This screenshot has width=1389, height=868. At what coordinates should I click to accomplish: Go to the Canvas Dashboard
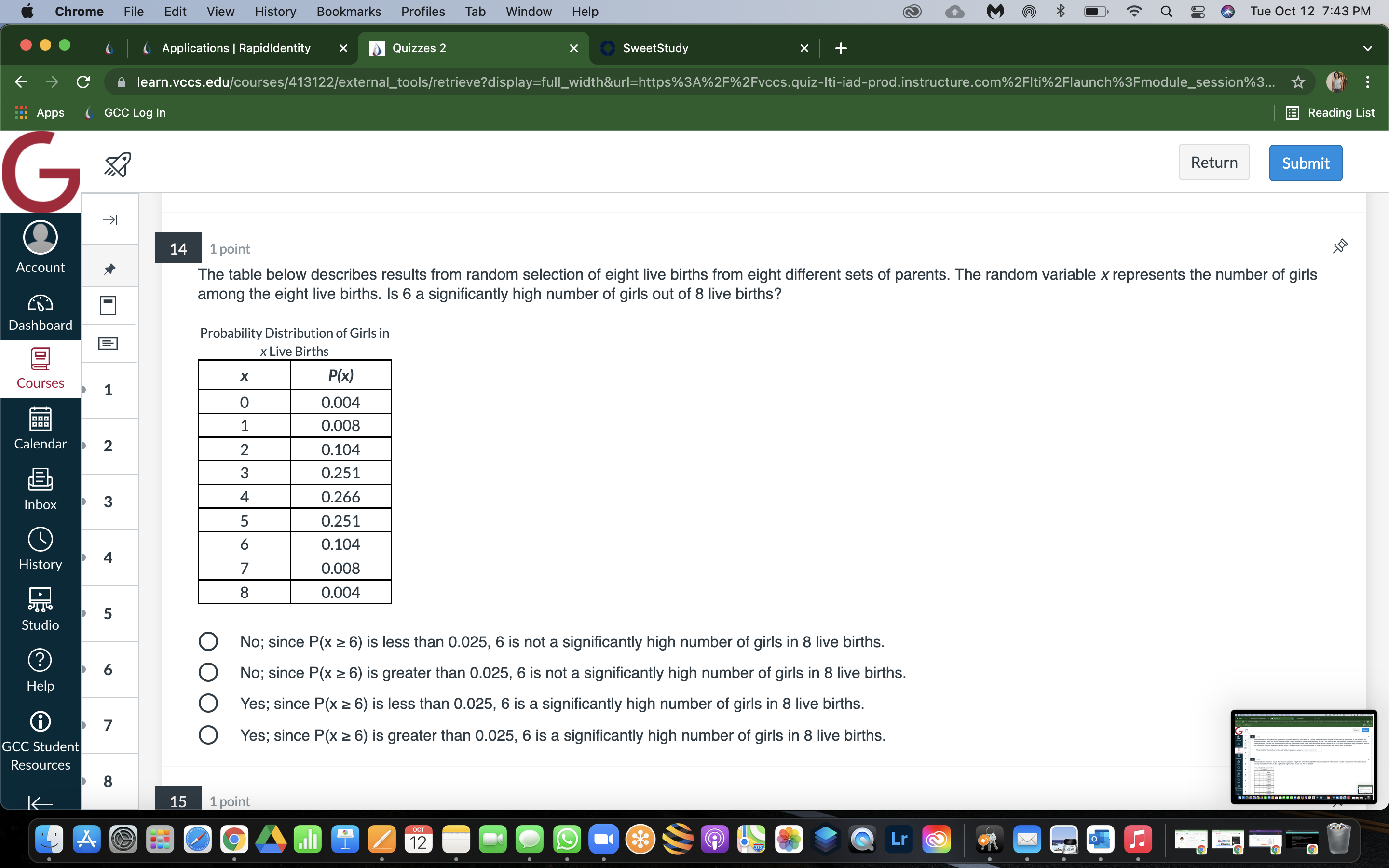click(40, 313)
